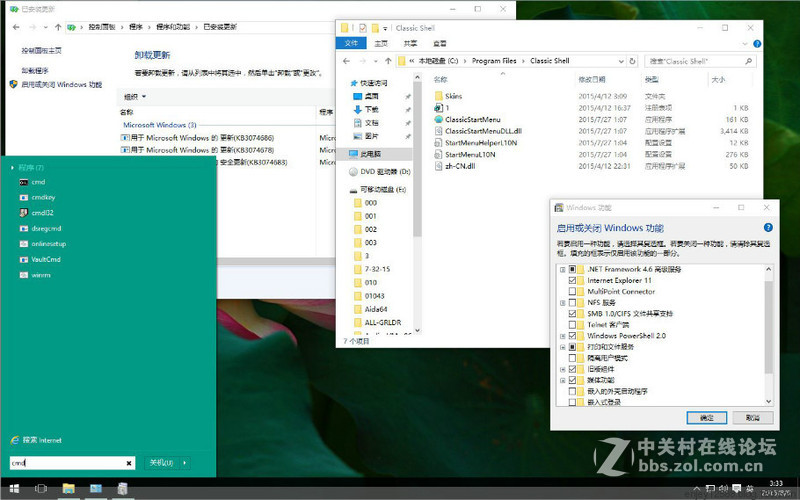This screenshot has width=800, height=500.
Task: Switch to the View ribbon tab
Action: pyautogui.click(x=440, y=43)
